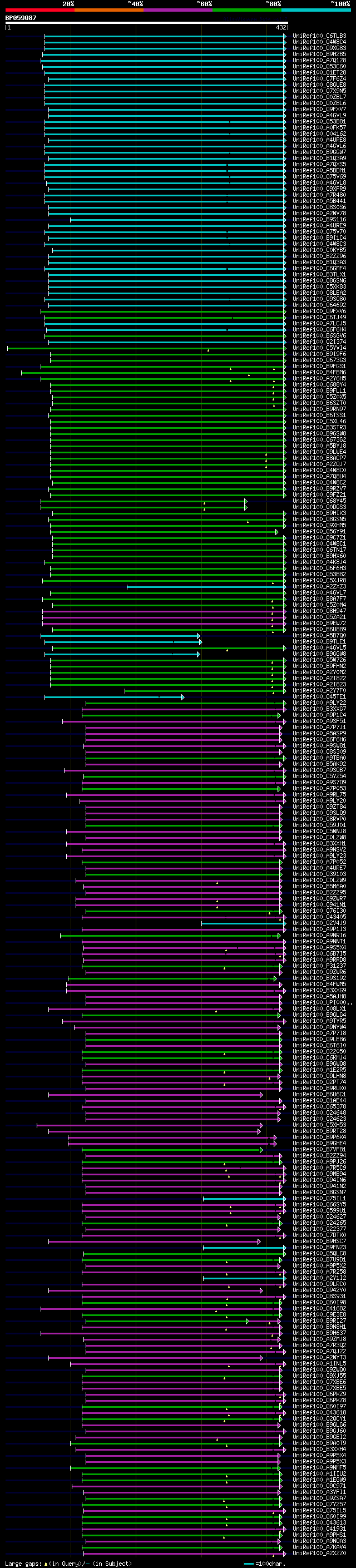Click the short cyan alignment bar for UniRef100_Q45TE1
The width and height of the screenshot is (356, 1568).
(115, 697)
